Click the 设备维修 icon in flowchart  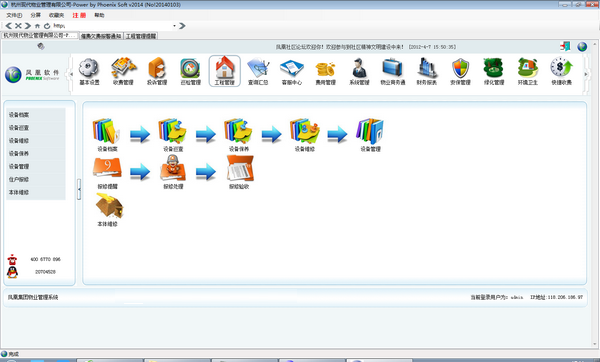[305, 131]
